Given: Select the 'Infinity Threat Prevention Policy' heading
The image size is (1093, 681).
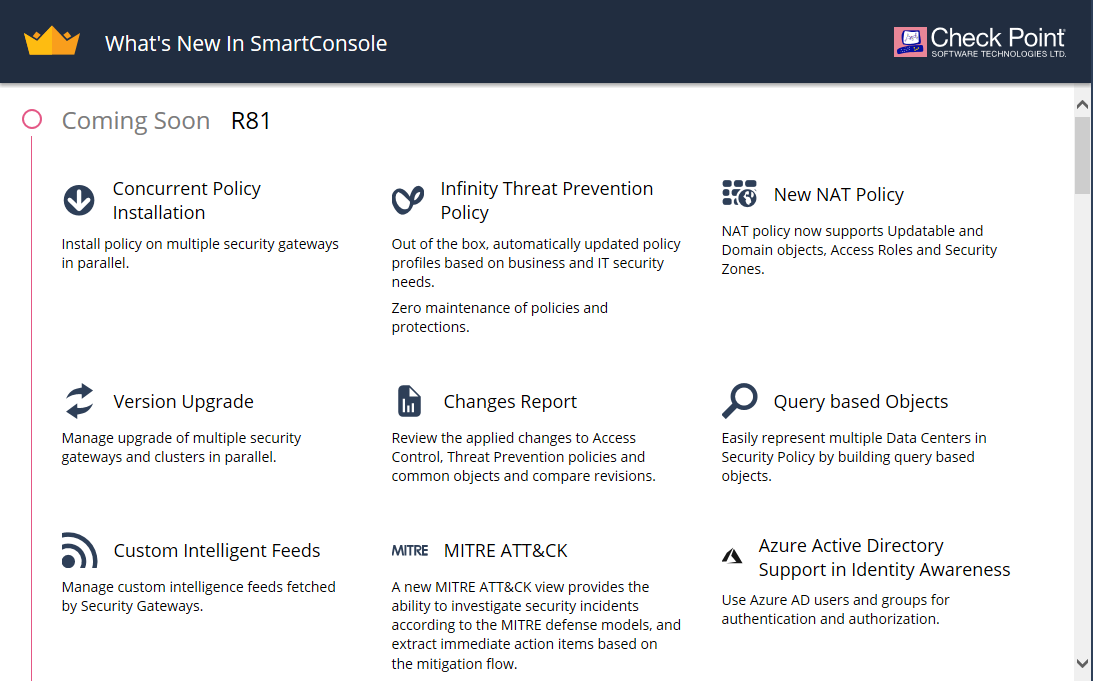Looking at the screenshot, I should [x=546, y=200].
